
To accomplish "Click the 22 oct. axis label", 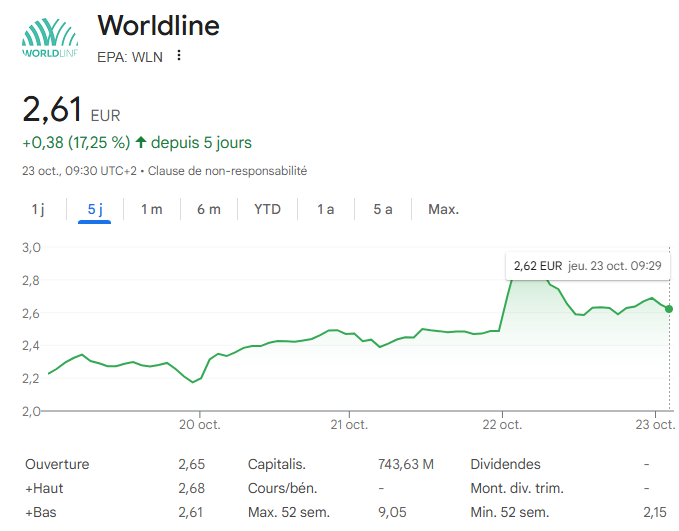I will (x=502, y=424).
